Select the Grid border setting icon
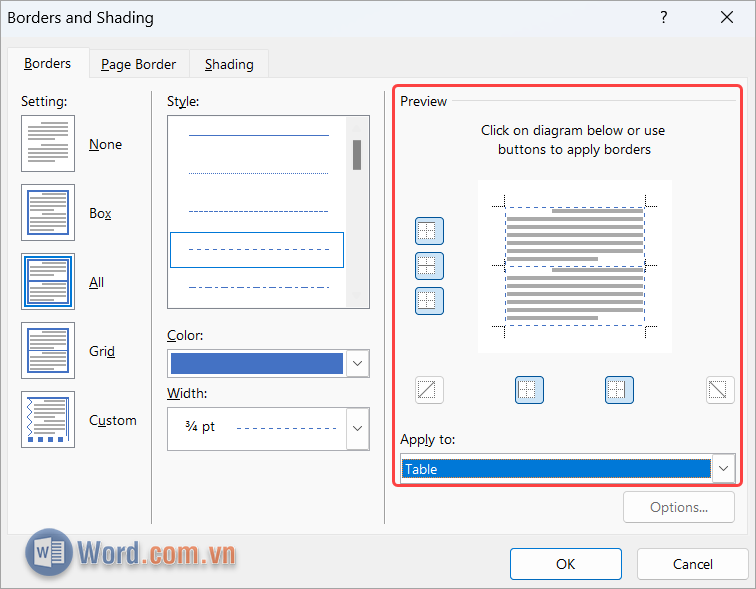Viewport: 756px width, 589px height. tap(48, 350)
